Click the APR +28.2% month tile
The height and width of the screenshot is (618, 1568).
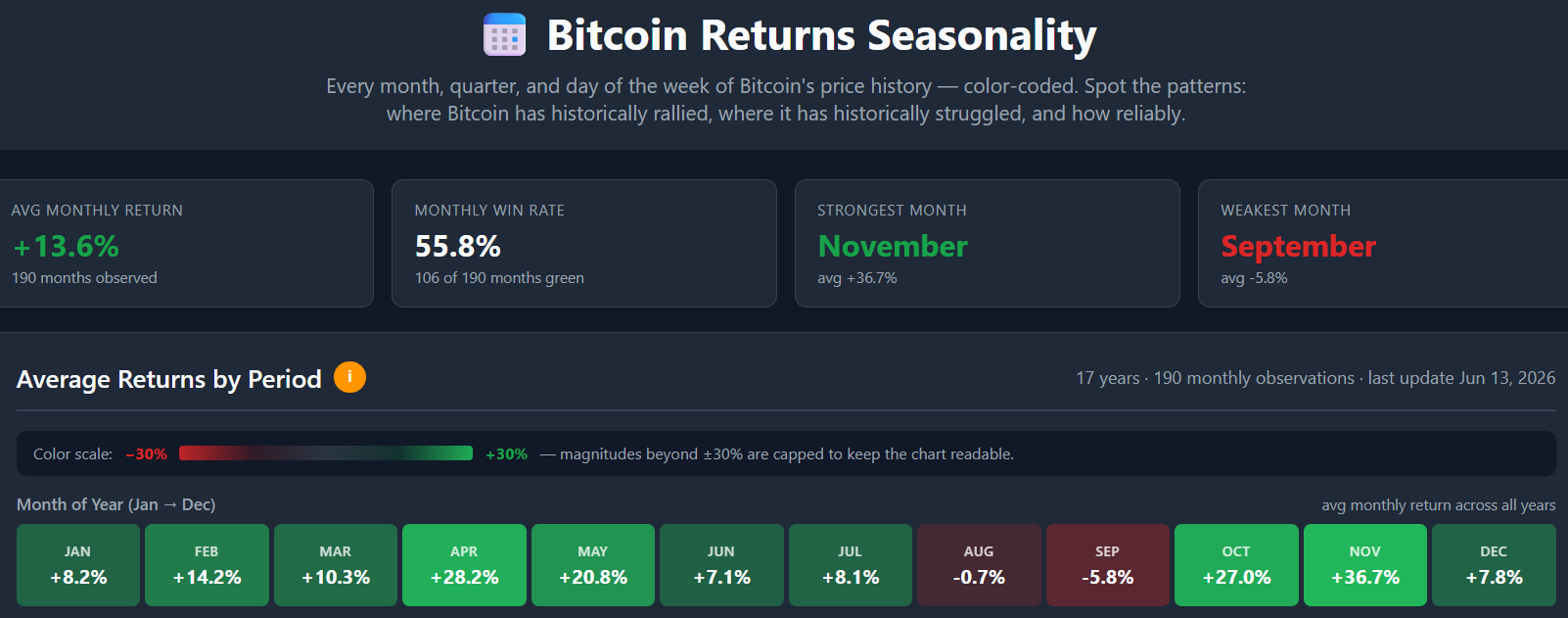[464, 565]
